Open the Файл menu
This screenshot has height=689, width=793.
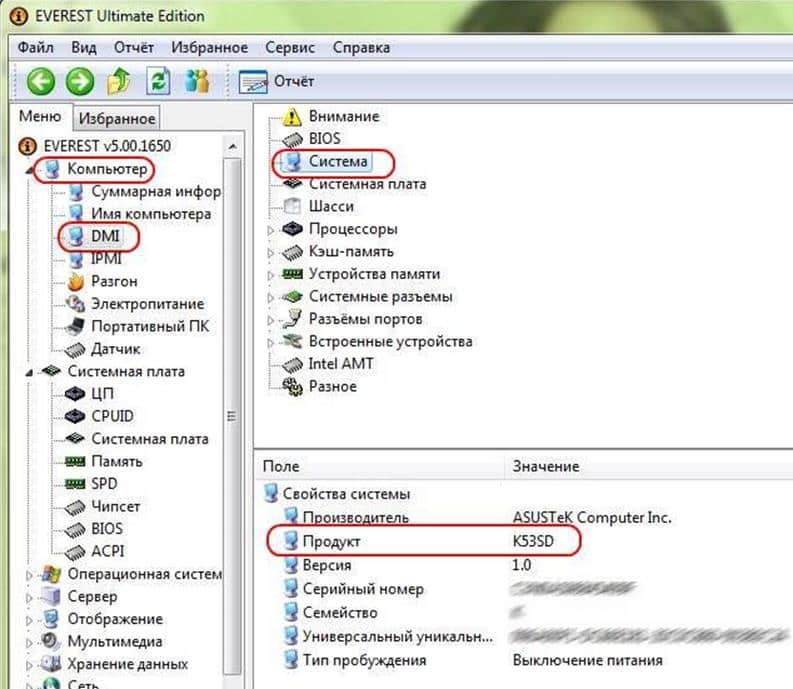tap(35, 47)
